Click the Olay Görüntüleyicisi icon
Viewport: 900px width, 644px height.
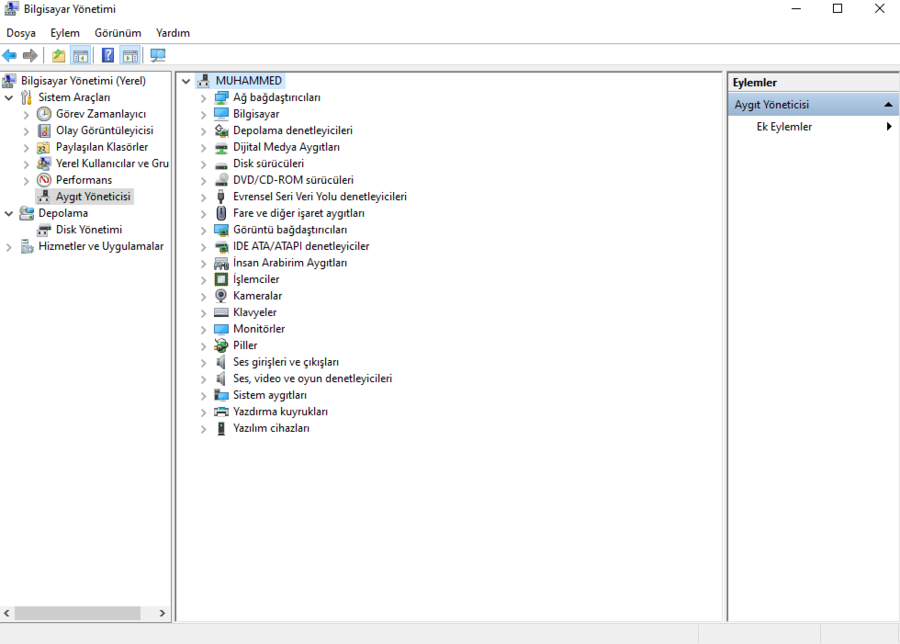(44, 131)
